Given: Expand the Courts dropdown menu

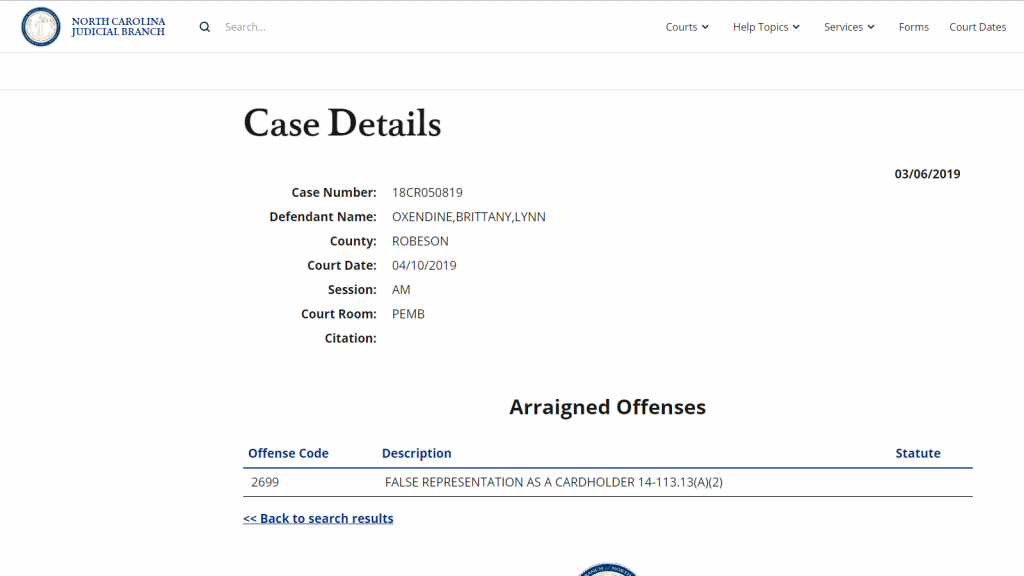Looking at the screenshot, I should tap(687, 27).
